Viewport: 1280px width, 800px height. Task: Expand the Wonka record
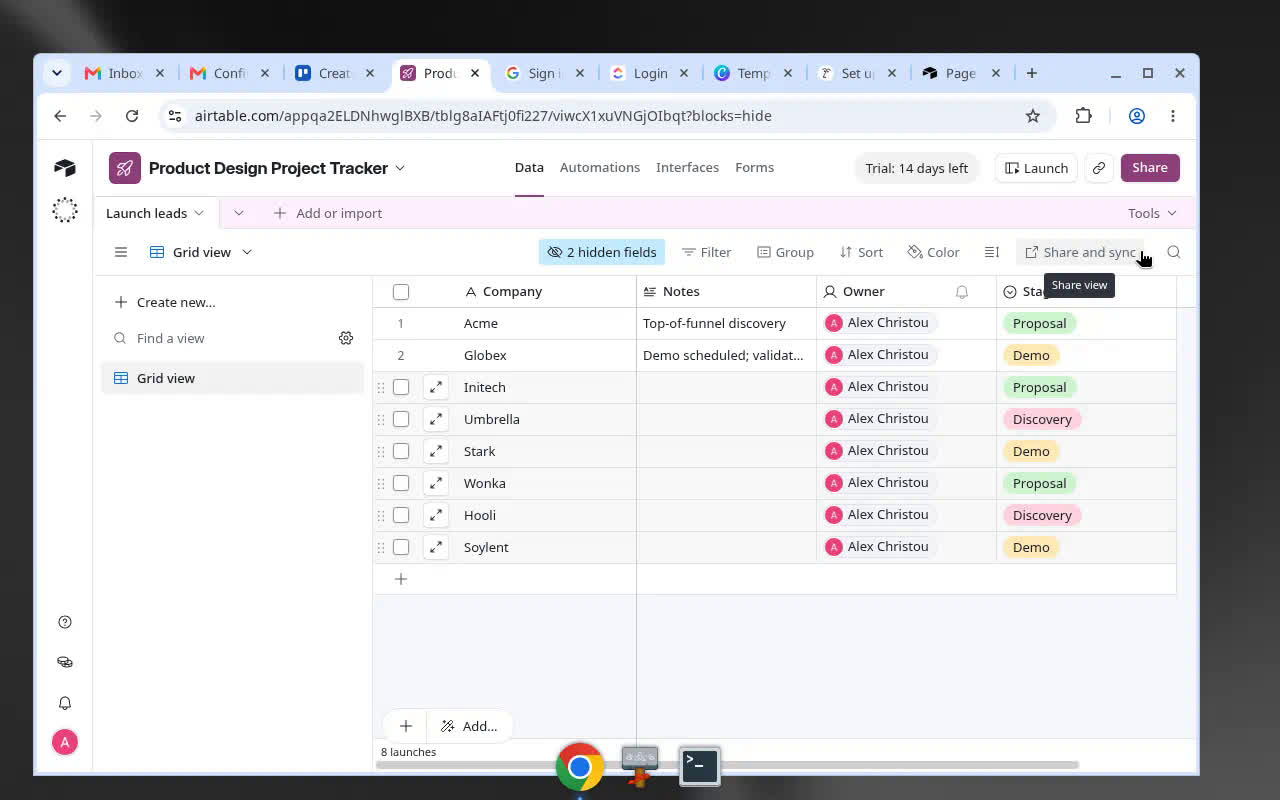pos(436,483)
